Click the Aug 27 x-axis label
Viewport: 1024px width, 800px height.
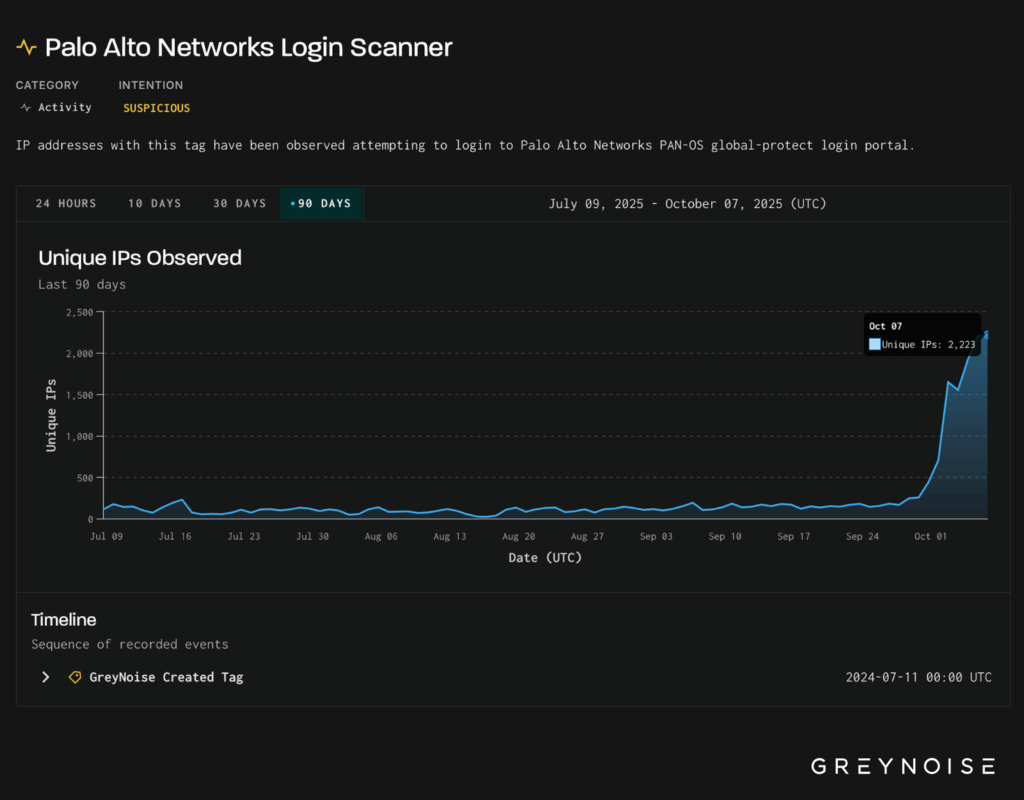587,536
